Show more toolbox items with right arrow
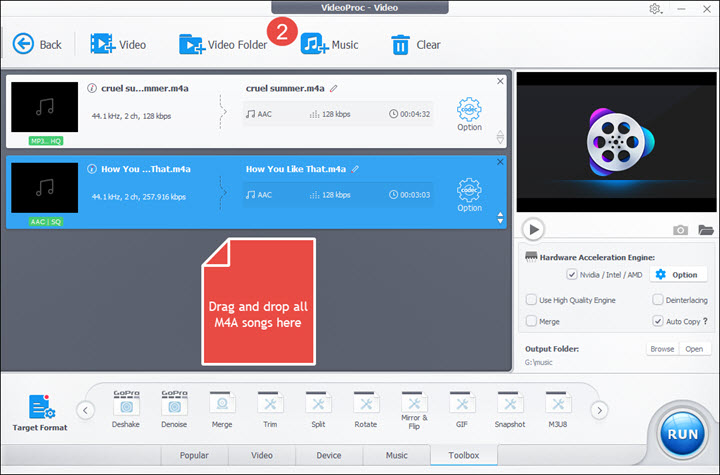The image size is (720, 475). click(599, 410)
